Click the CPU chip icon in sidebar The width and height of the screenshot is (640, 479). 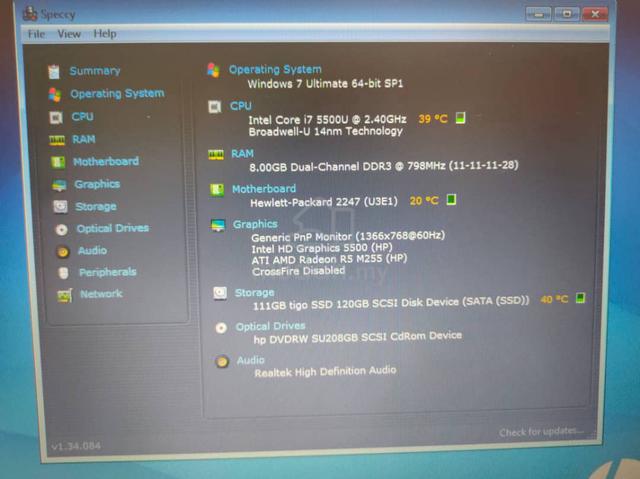(56, 118)
